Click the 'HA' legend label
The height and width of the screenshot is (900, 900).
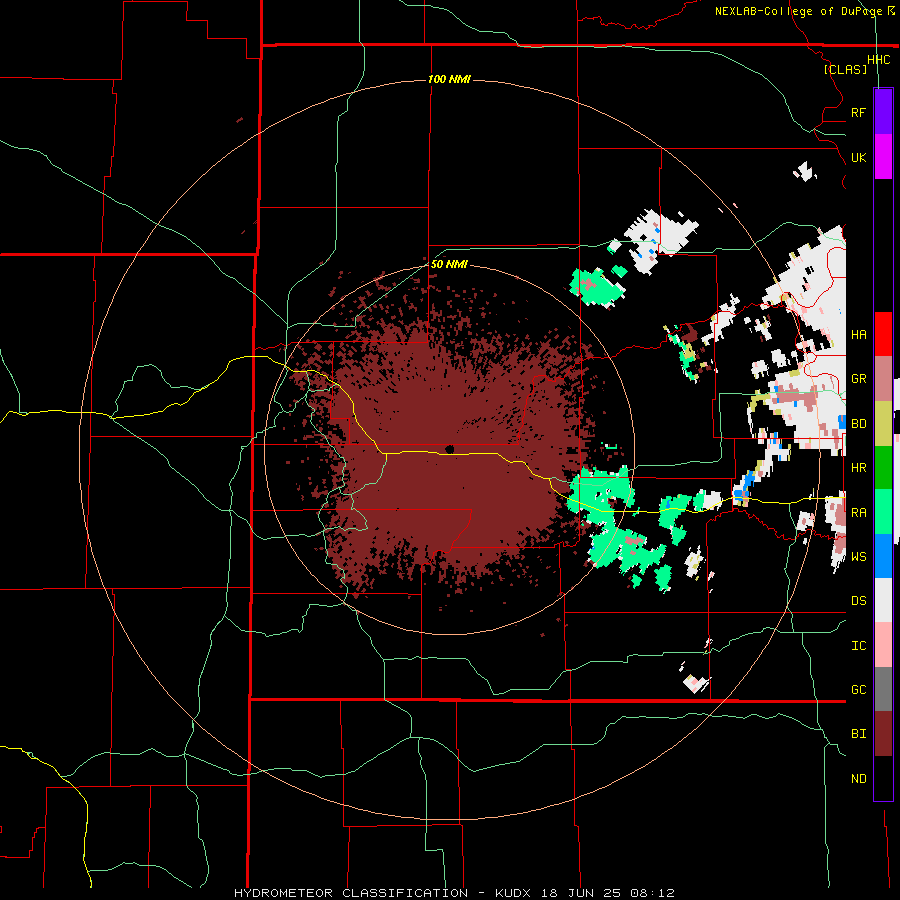[x=858, y=335]
